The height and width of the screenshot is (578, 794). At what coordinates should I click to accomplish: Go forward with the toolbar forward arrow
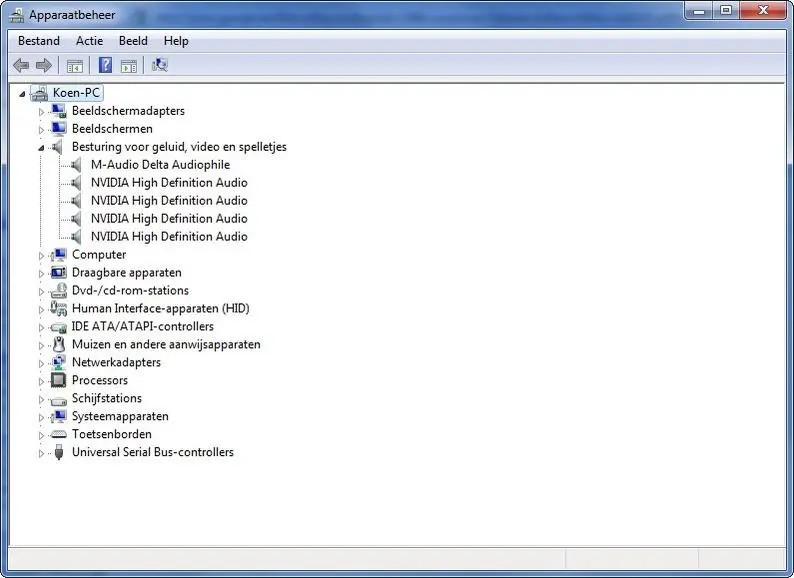[x=44, y=65]
